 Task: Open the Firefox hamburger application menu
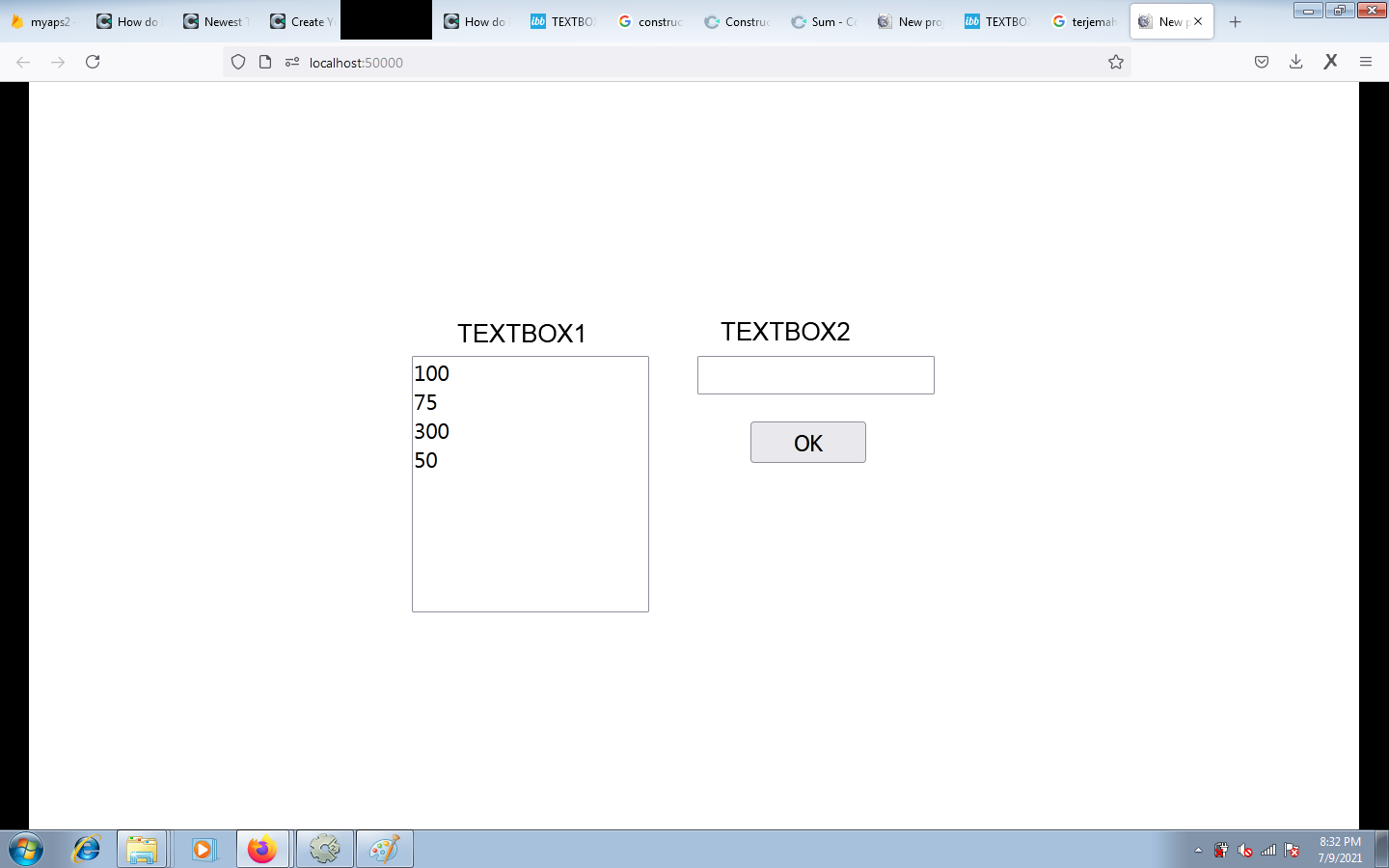(1366, 62)
